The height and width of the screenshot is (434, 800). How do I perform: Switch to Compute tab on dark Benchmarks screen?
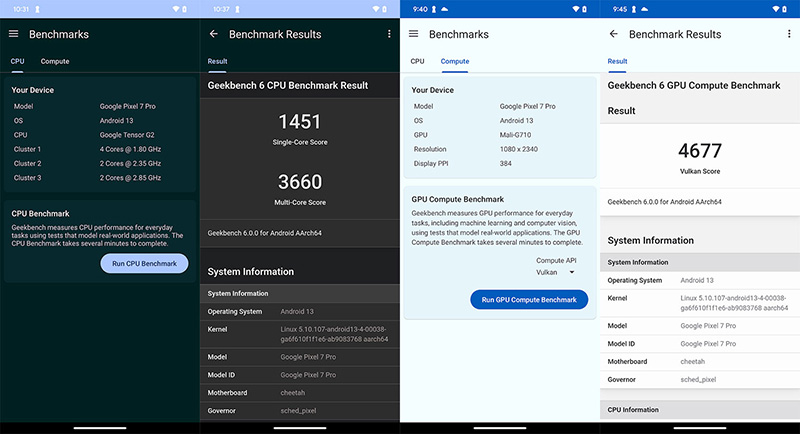tap(55, 61)
